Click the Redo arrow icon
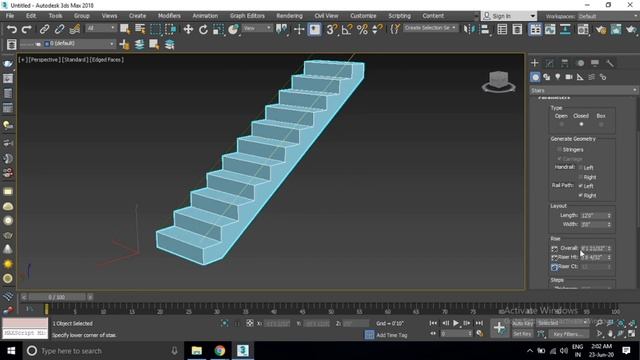This screenshot has height=360, width=640. [27, 29]
